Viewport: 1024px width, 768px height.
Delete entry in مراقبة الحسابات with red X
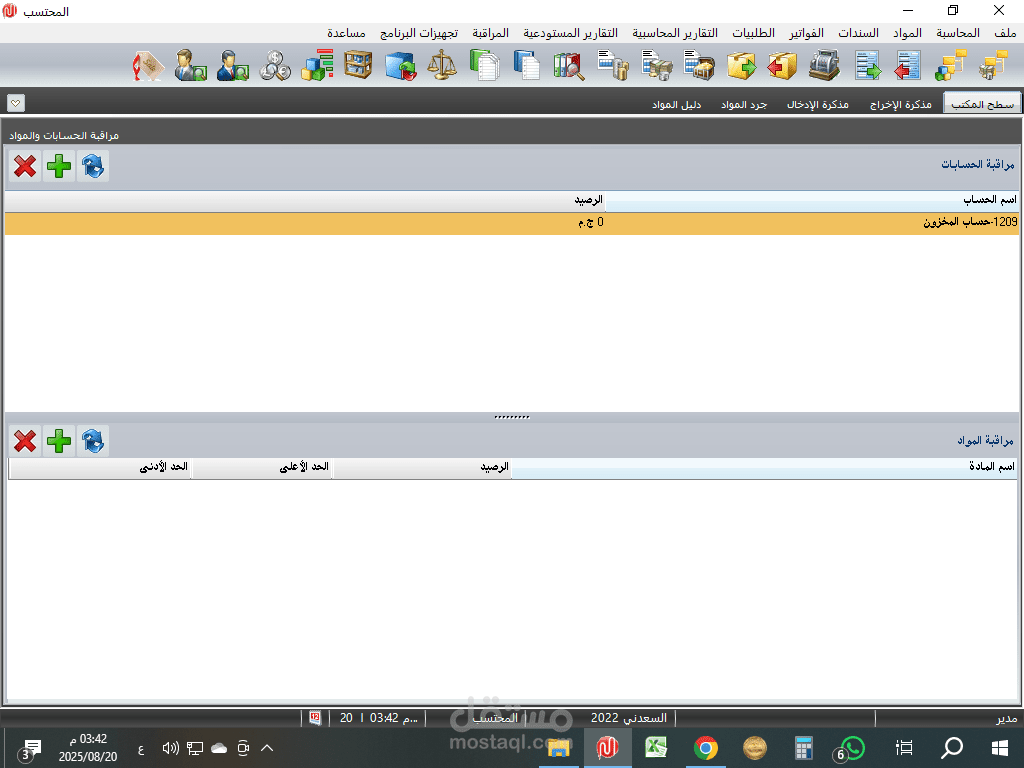[25, 166]
